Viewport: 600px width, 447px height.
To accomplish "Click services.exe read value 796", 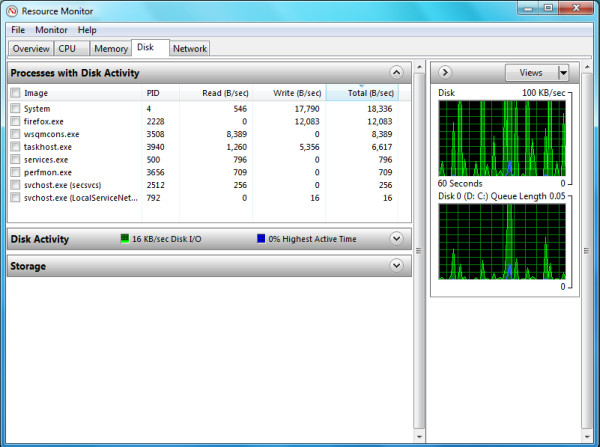I will pos(240,160).
